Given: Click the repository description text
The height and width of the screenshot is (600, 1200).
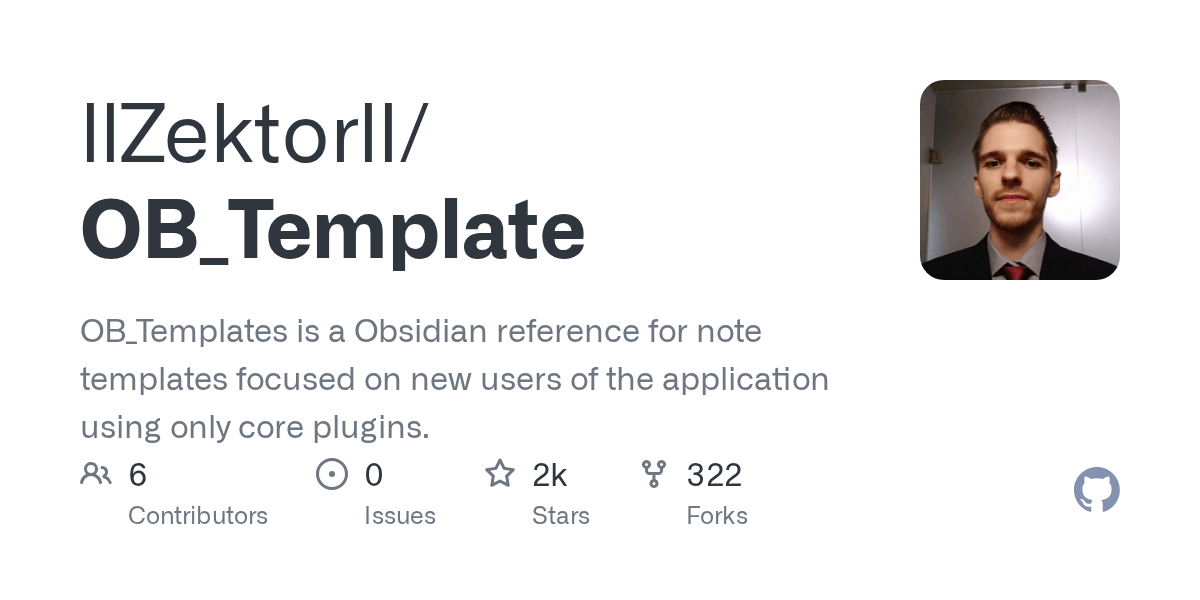Looking at the screenshot, I should 455,379.
